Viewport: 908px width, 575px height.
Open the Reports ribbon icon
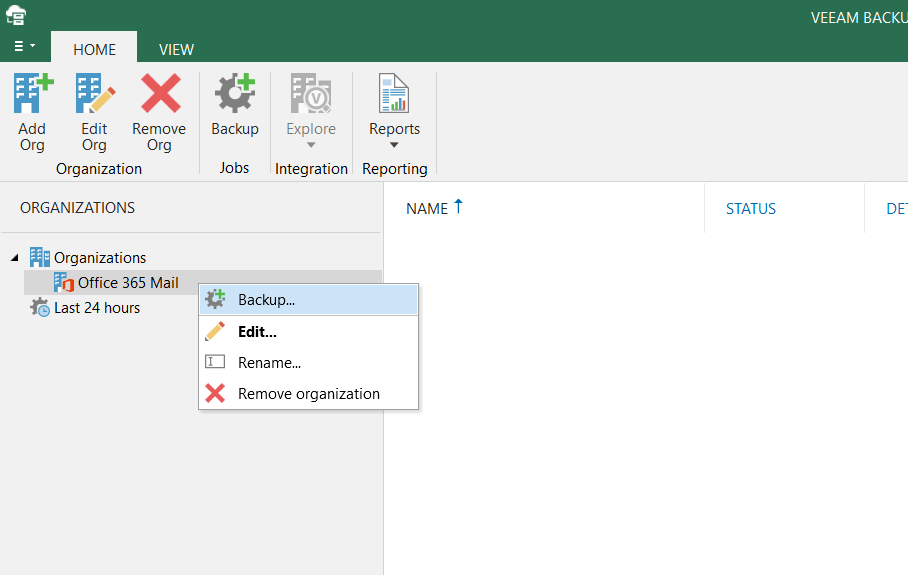coord(394,95)
